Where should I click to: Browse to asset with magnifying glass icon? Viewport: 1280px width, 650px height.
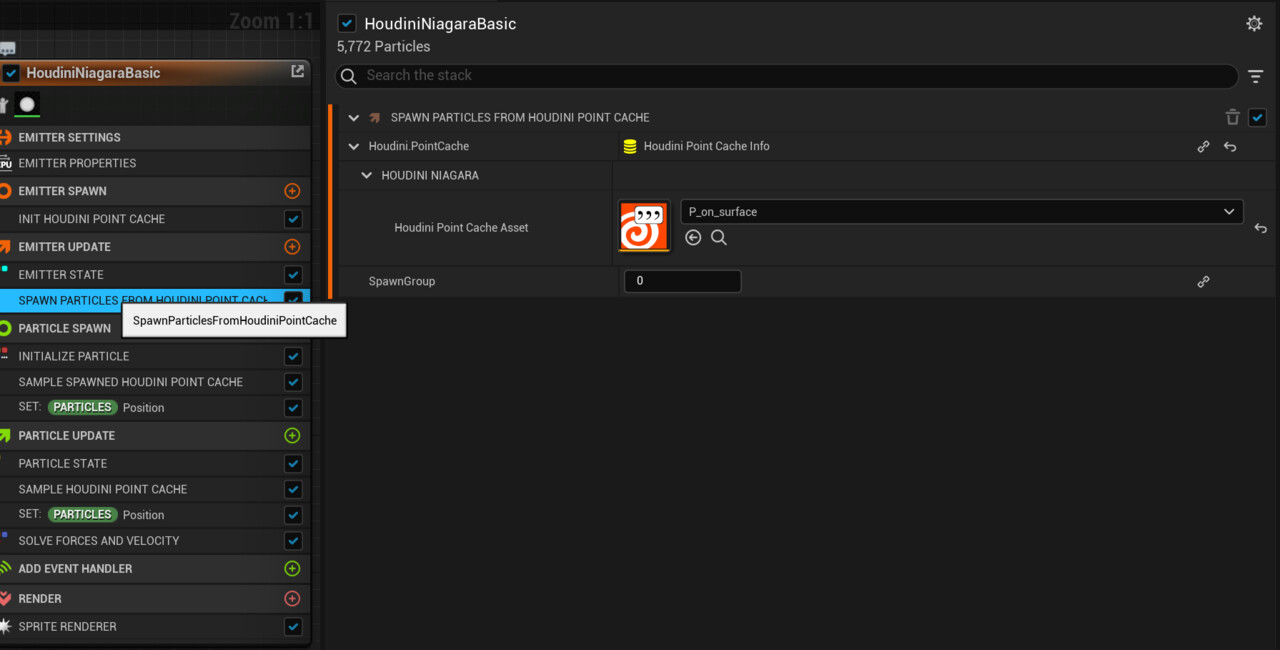click(719, 237)
